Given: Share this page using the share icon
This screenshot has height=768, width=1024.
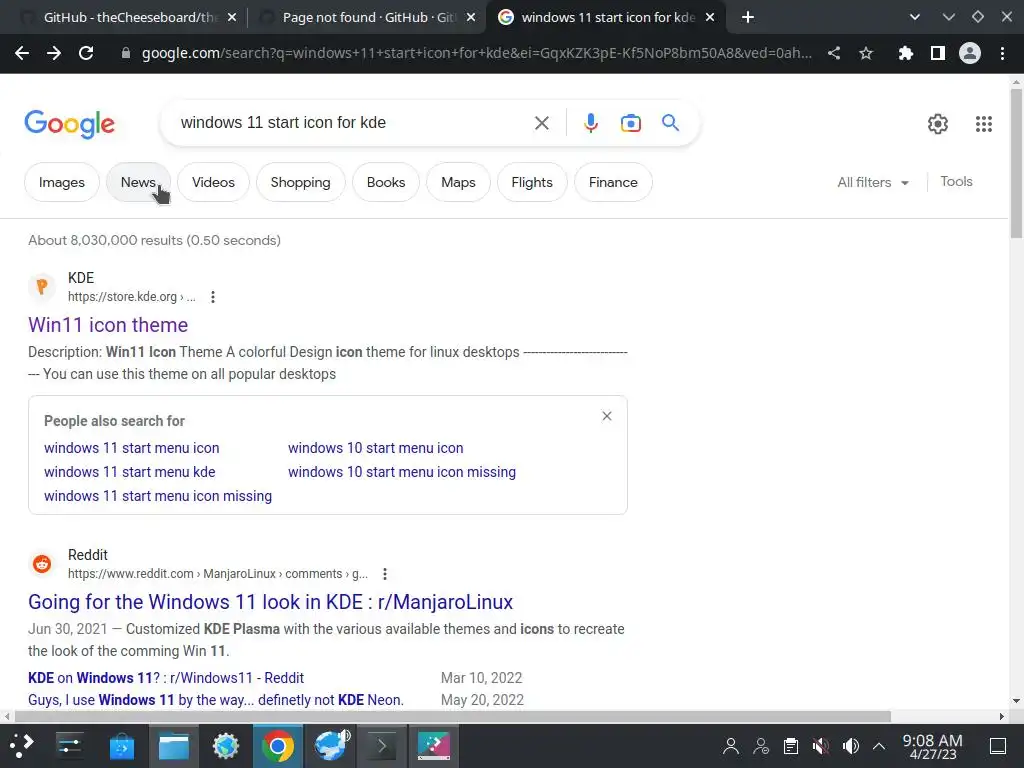Looking at the screenshot, I should 834,53.
